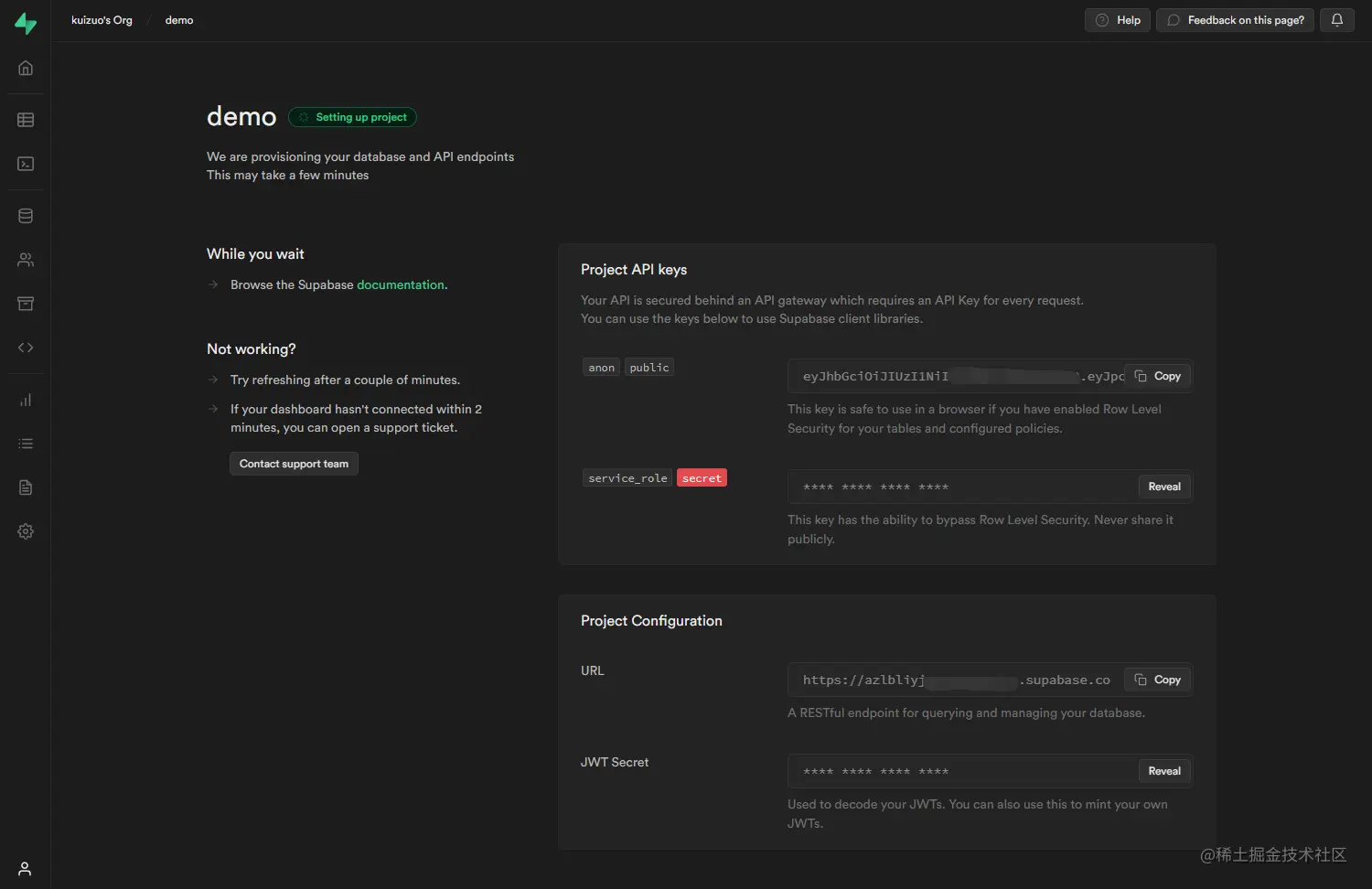This screenshot has width=1372, height=889.
Task: Click the Supabase logo icon
Action: tap(26, 23)
